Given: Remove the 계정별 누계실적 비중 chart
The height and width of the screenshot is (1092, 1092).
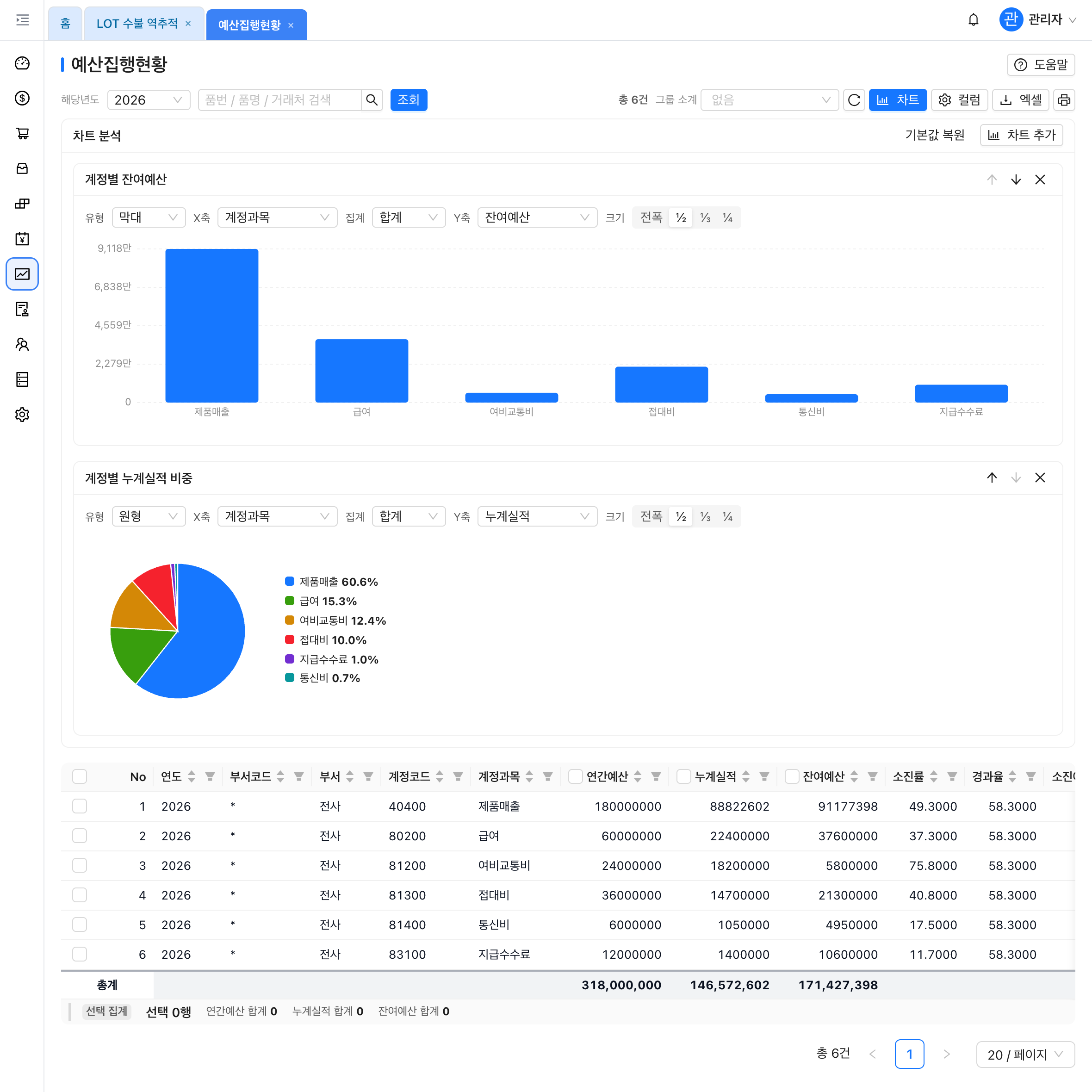Looking at the screenshot, I should (1040, 478).
